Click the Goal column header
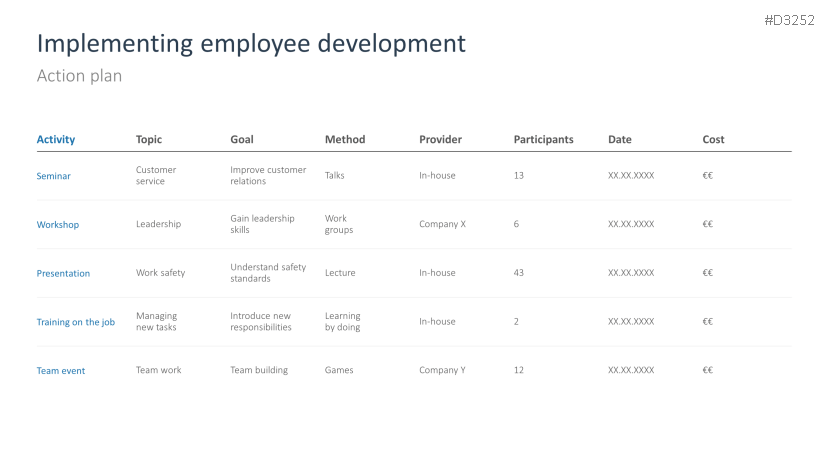Viewport: 829px width, 466px height. click(242, 140)
